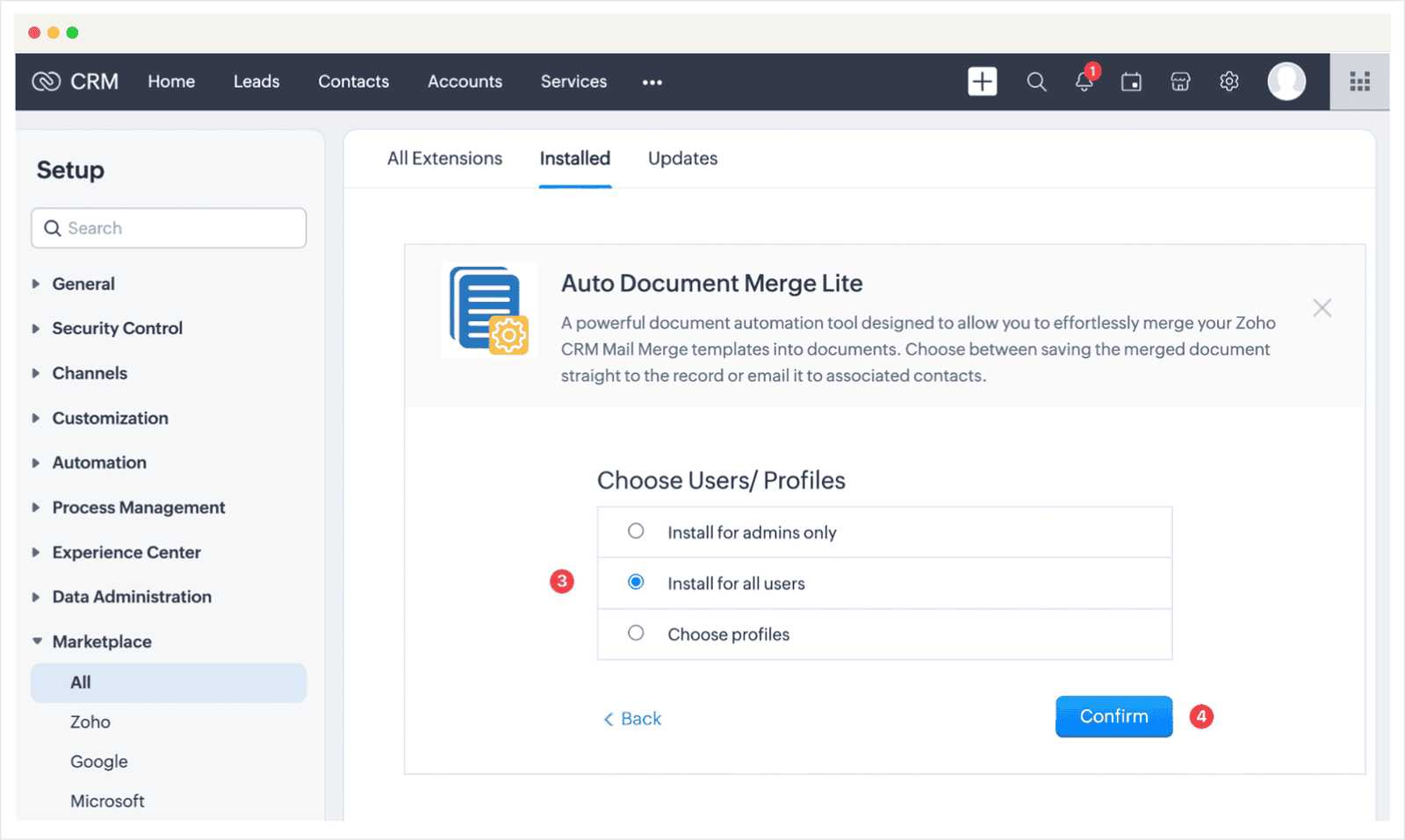Click the Setup heading
Viewport: 1405px width, 840px height.
(x=70, y=170)
